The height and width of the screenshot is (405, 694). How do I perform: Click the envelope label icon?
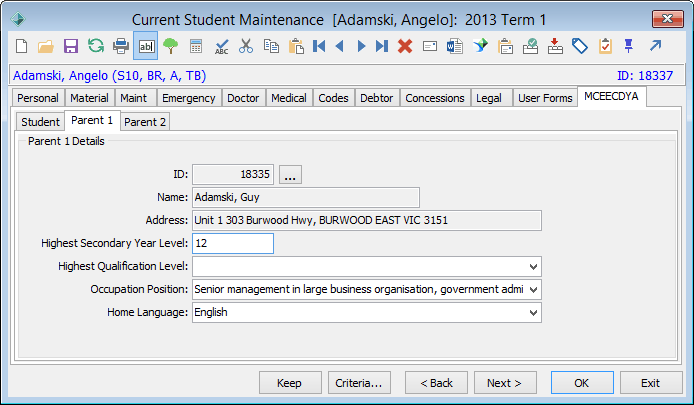click(x=430, y=46)
